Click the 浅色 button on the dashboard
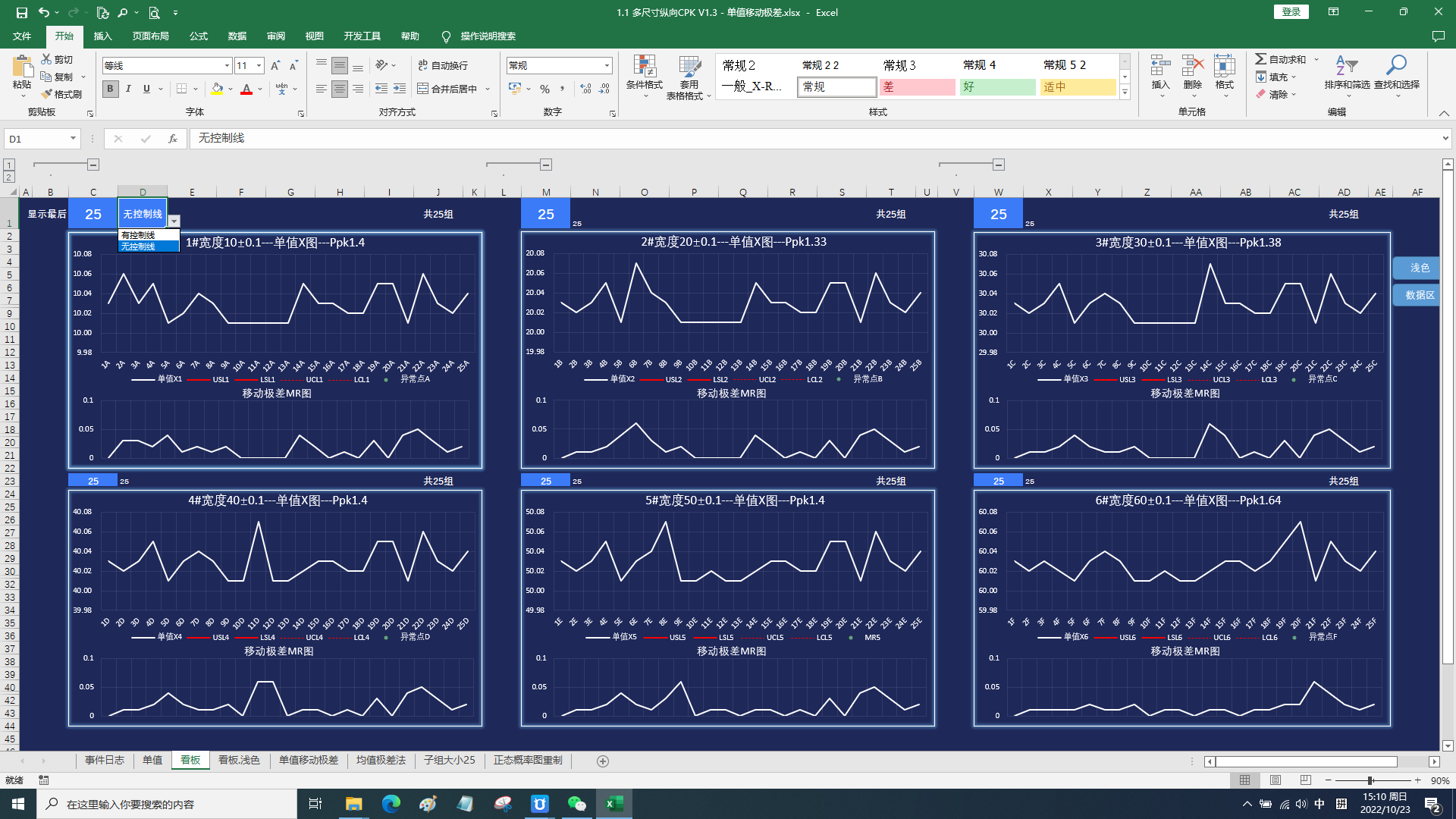Viewport: 1456px width, 819px height. point(1416,268)
